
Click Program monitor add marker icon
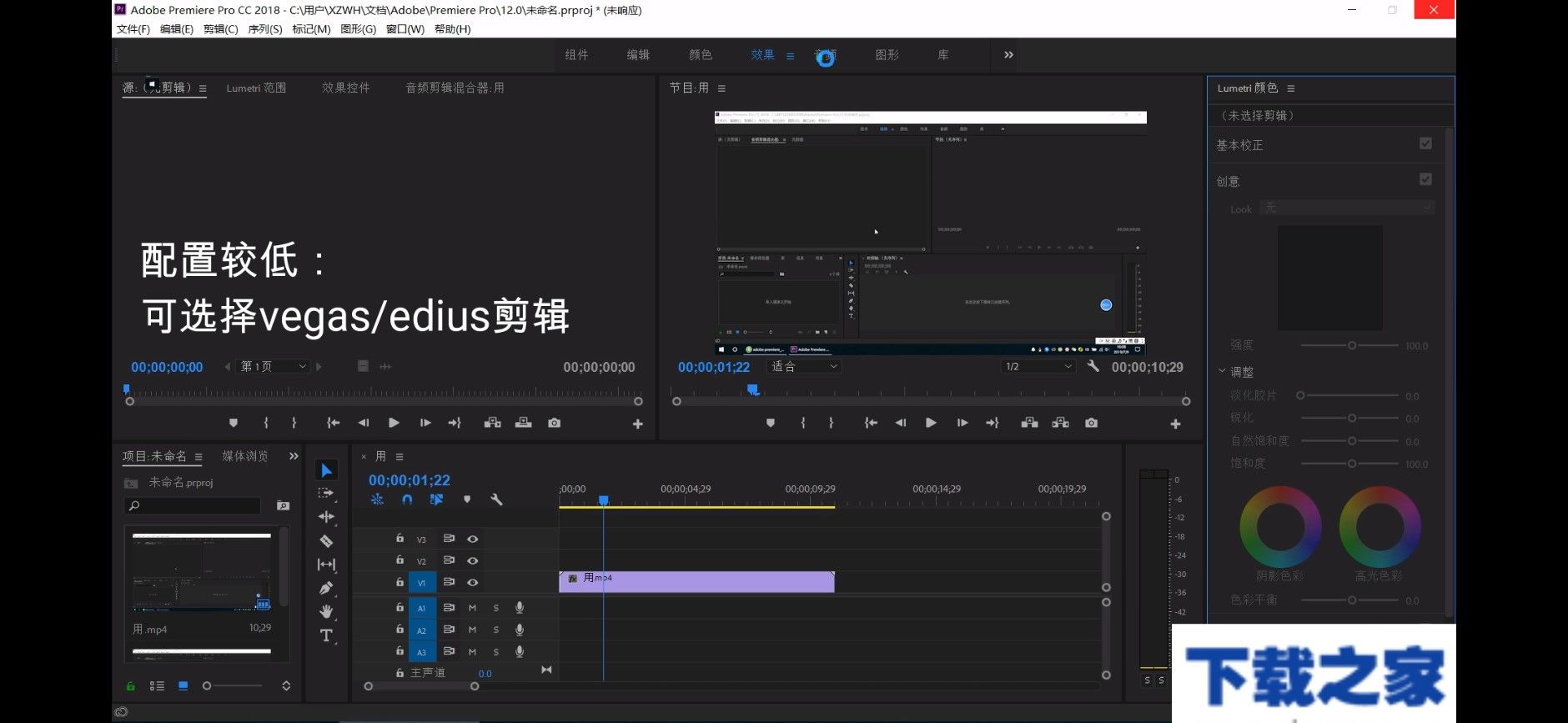coord(771,423)
